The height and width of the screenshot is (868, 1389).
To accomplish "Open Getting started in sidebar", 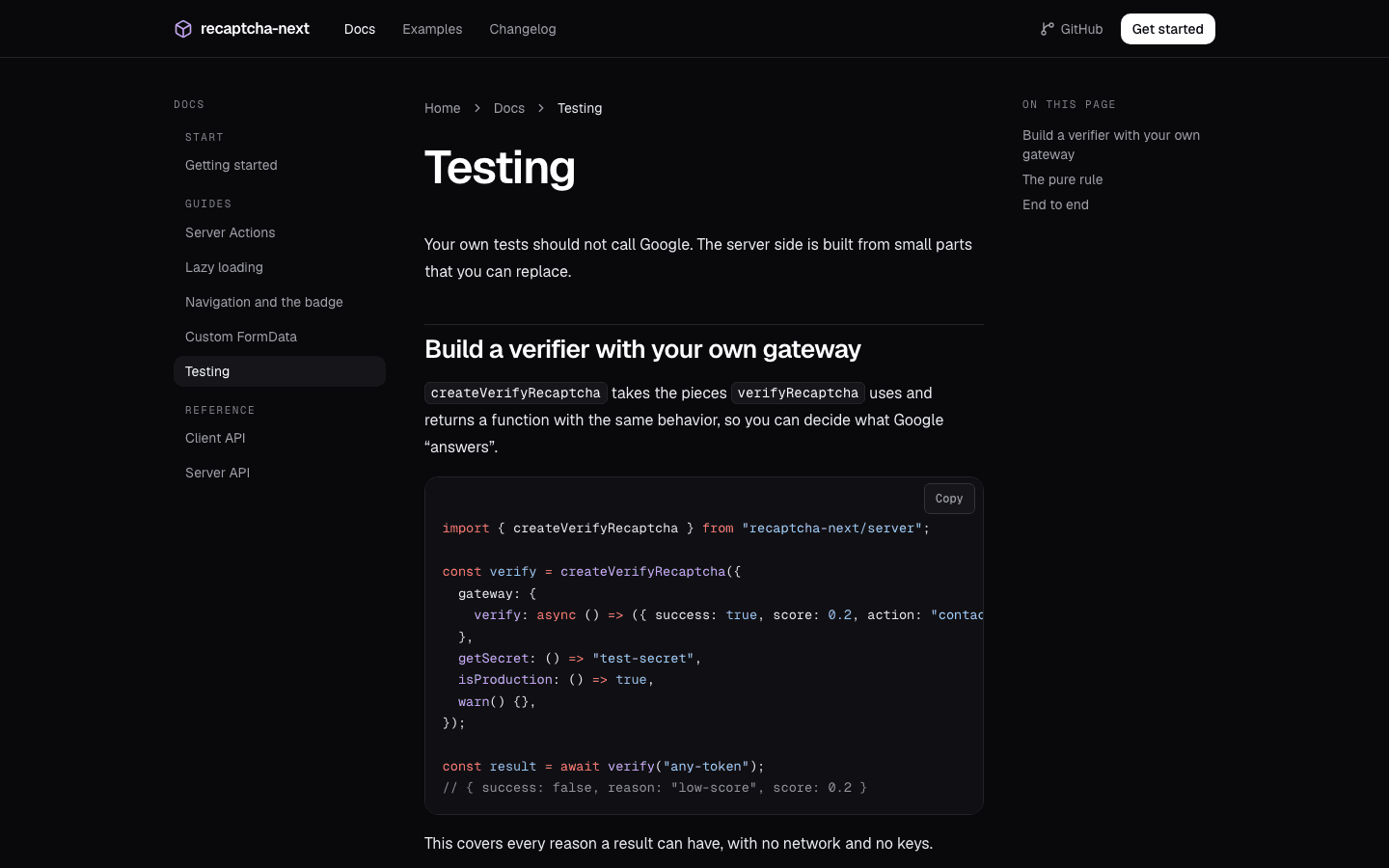I will click(x=280, y=165).
